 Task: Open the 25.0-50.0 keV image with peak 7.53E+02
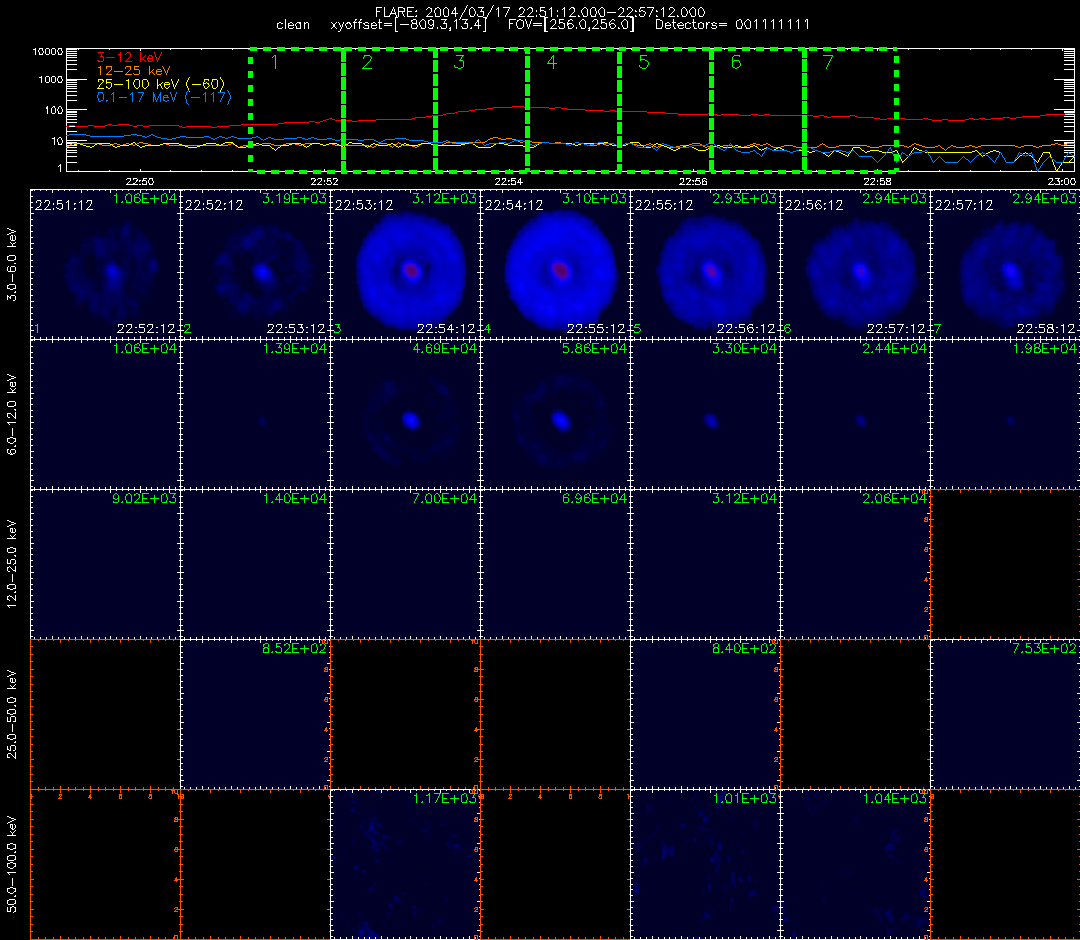tap(1005, 714)
